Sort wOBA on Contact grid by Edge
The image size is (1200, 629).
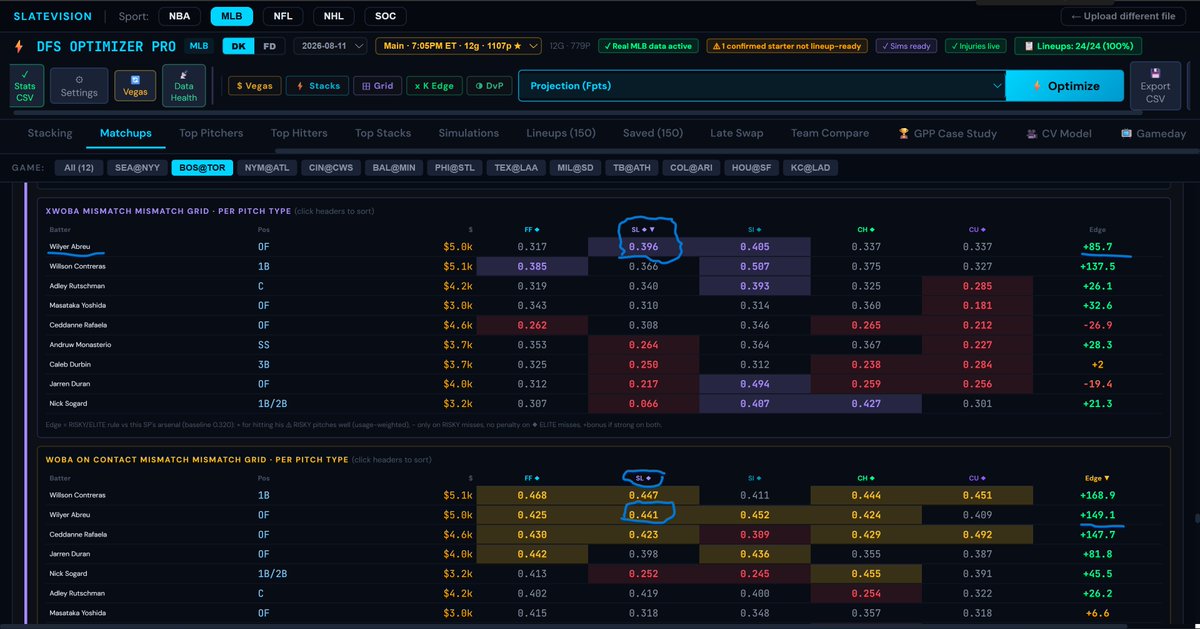pos(1096,478)
